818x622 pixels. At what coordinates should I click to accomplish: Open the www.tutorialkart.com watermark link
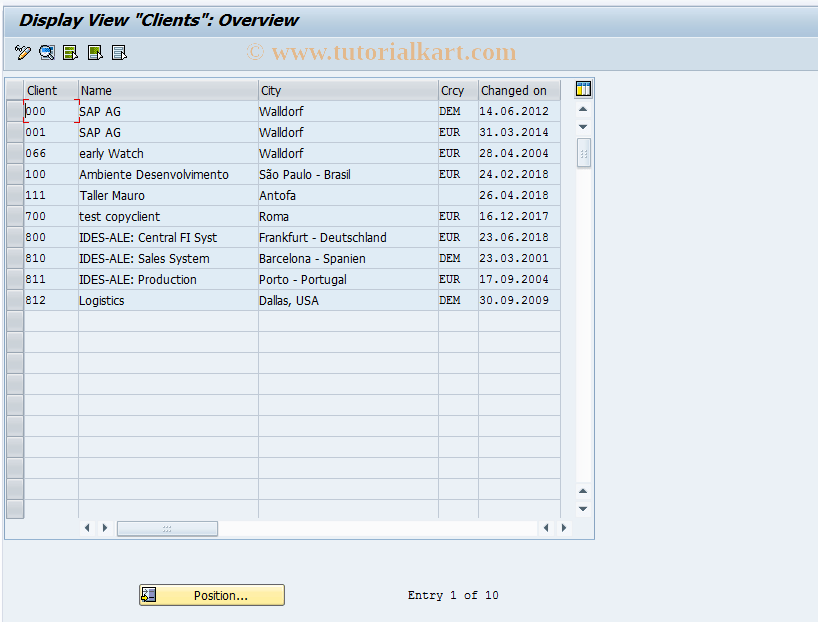click(x=382, y=51)
